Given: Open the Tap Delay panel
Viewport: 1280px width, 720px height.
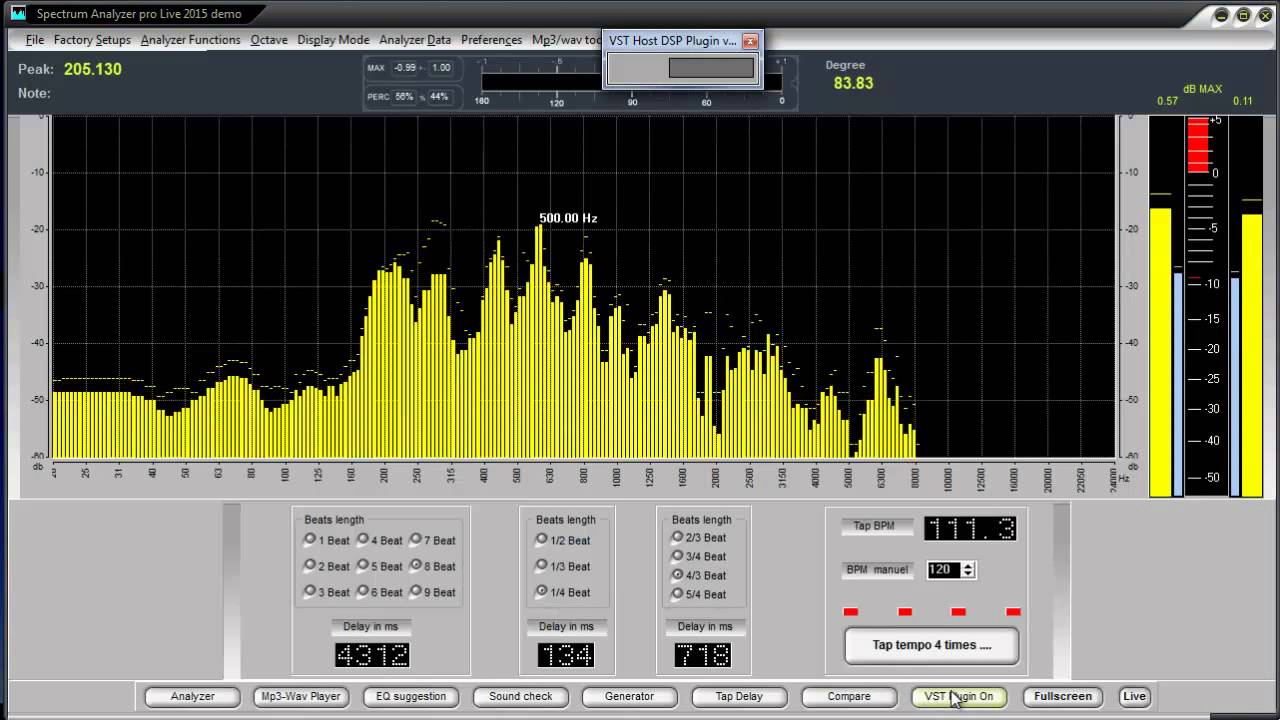Looking at the screenshot, I should coord(739,697).
